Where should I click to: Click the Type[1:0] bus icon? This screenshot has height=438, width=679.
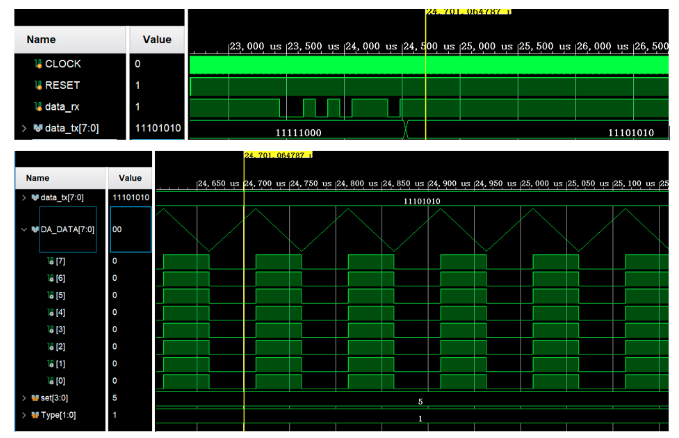[x=36, y=415]
